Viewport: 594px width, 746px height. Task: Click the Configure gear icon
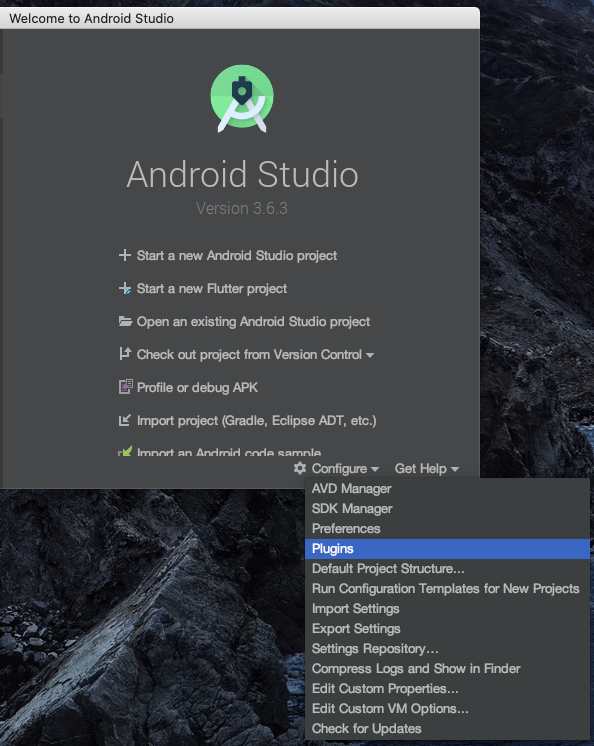(300, 468)
